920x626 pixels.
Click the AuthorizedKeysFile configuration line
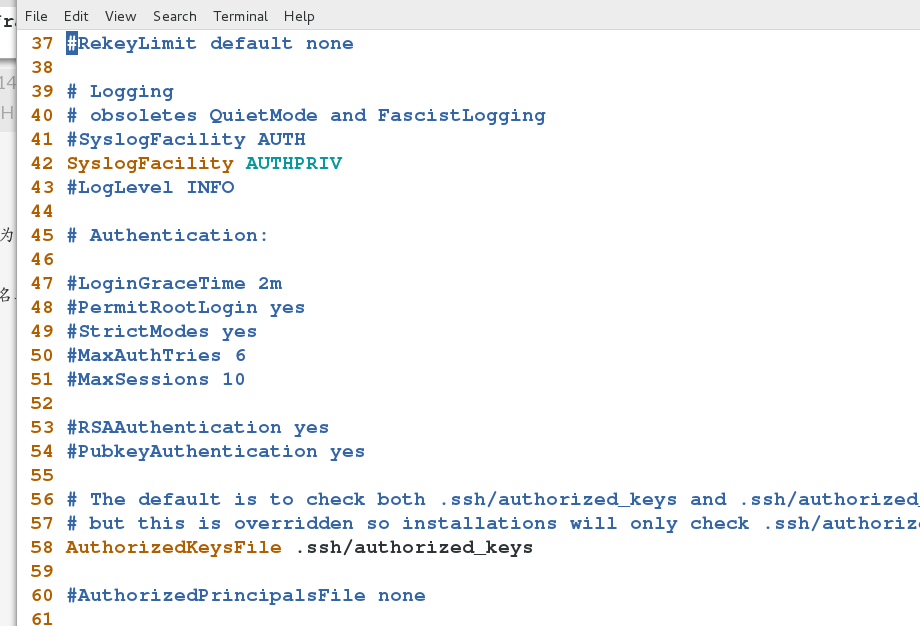[300, 547]
